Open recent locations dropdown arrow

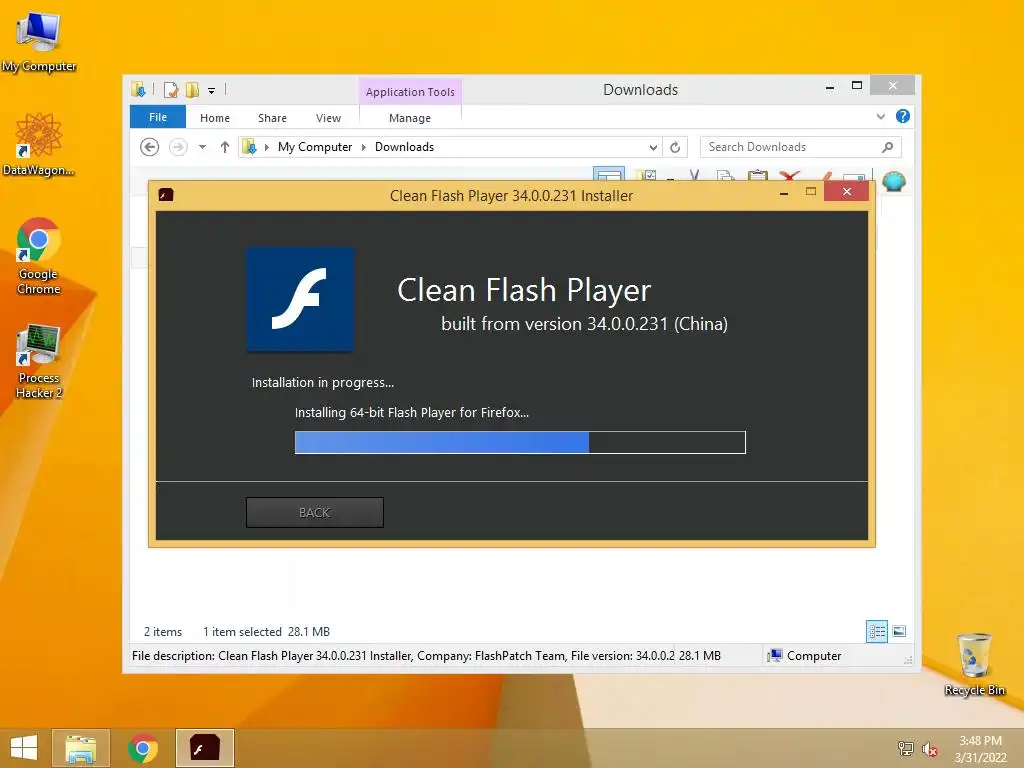pyautogui.click(x=202, y=147)
